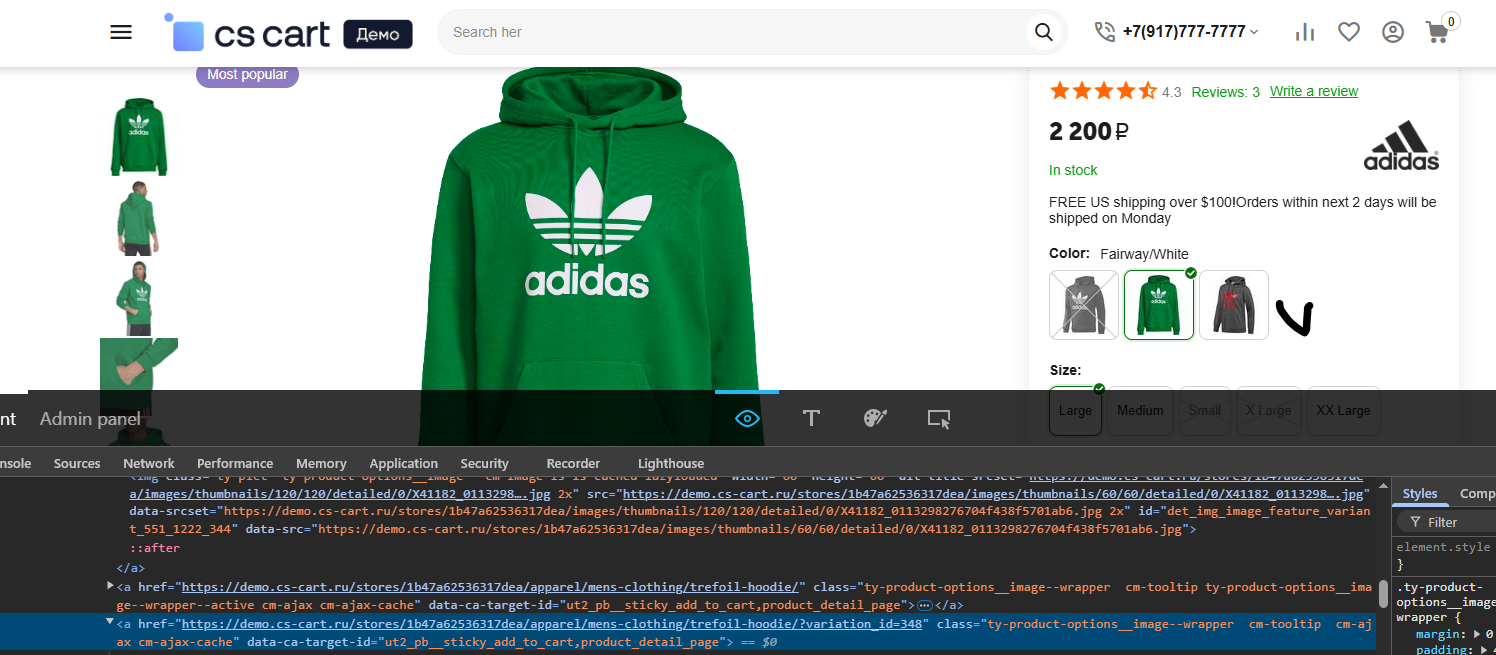Choose size Small
This screenshot has width=1496, height=655.
[1205, 410]
